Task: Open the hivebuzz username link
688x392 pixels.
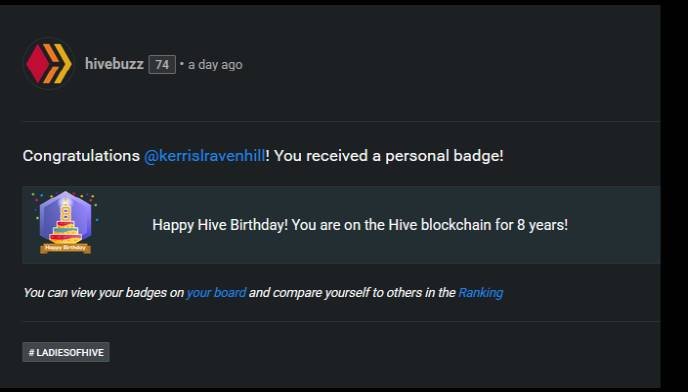Action: (x=114, y=64)
